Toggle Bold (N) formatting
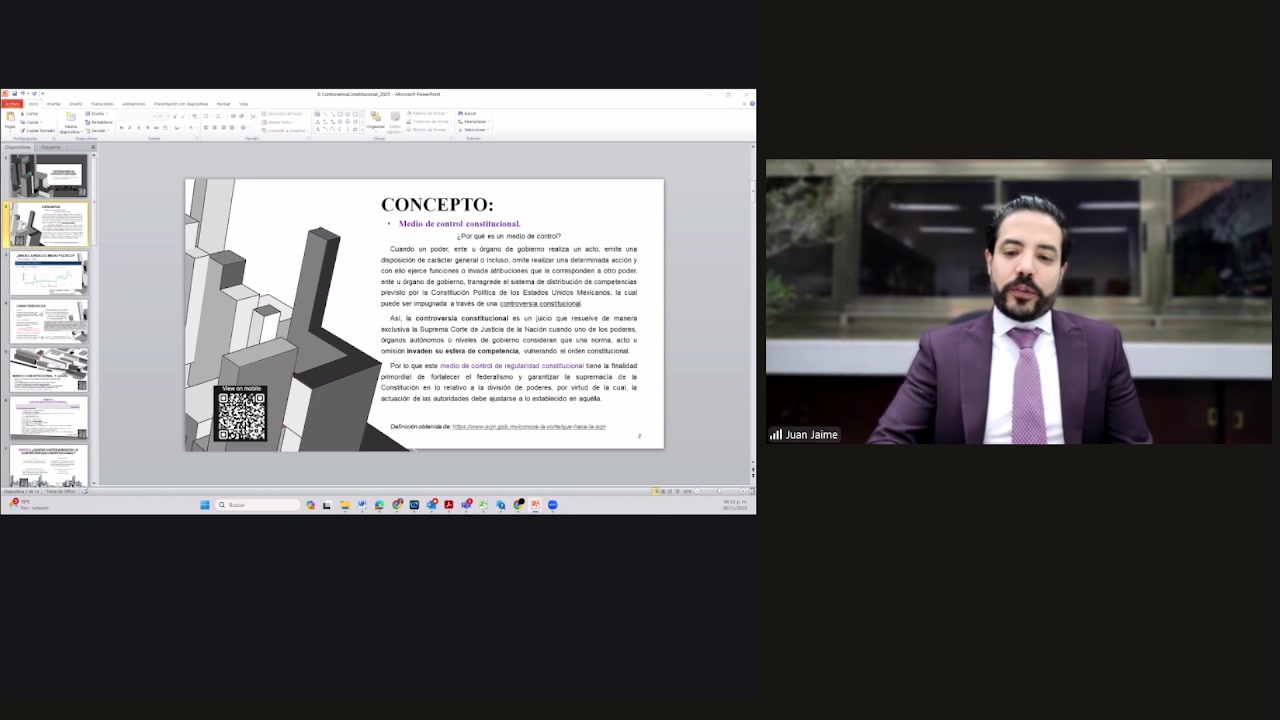 tap(121, 128)
